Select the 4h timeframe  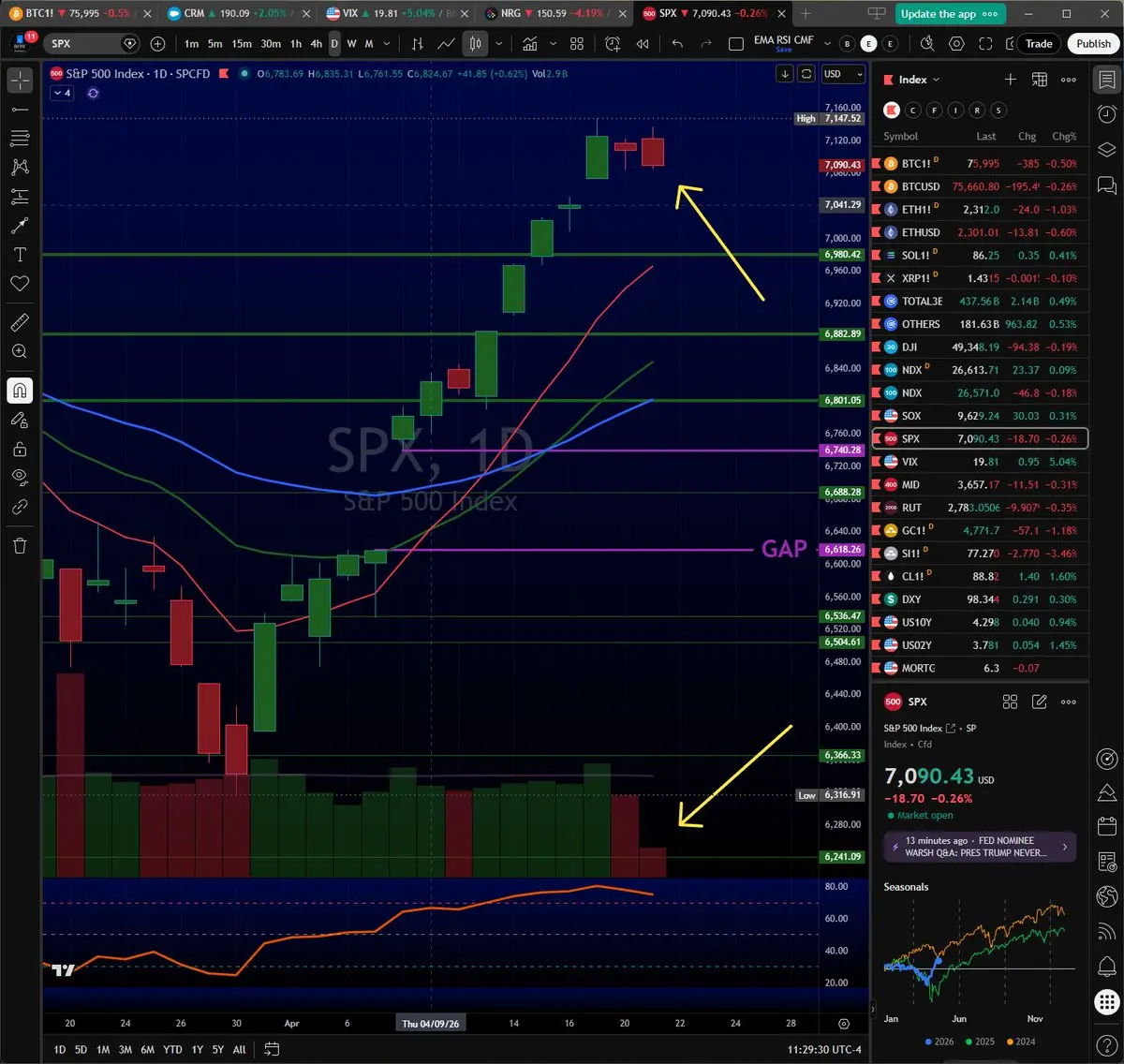[317, 44]
